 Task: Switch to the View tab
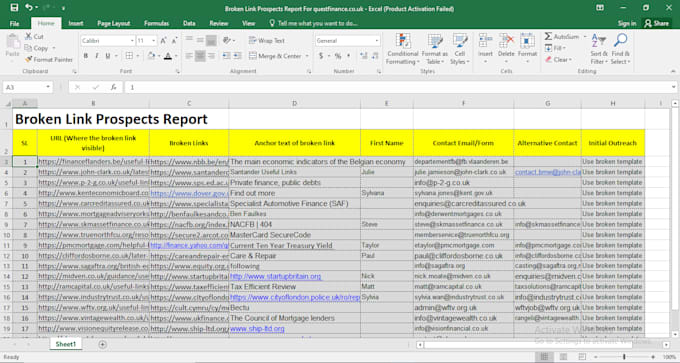click(248, 23)
